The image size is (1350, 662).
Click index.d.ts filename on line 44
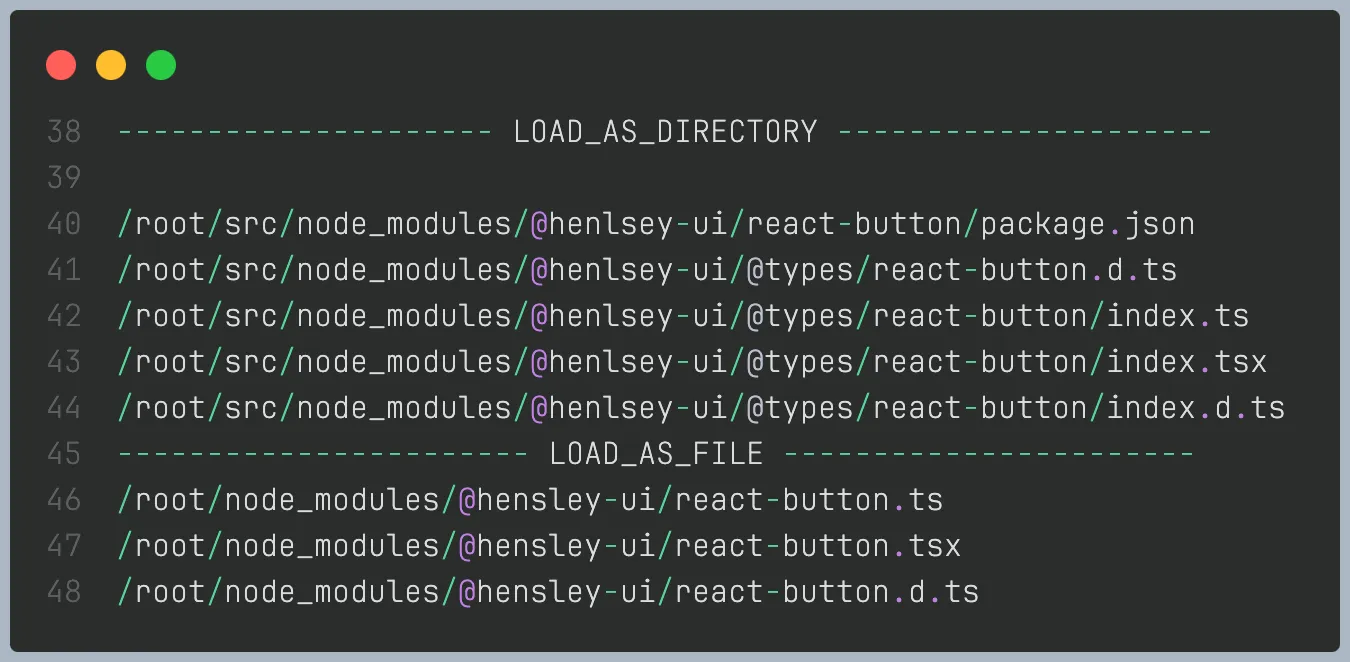[x=1195, y=408]
